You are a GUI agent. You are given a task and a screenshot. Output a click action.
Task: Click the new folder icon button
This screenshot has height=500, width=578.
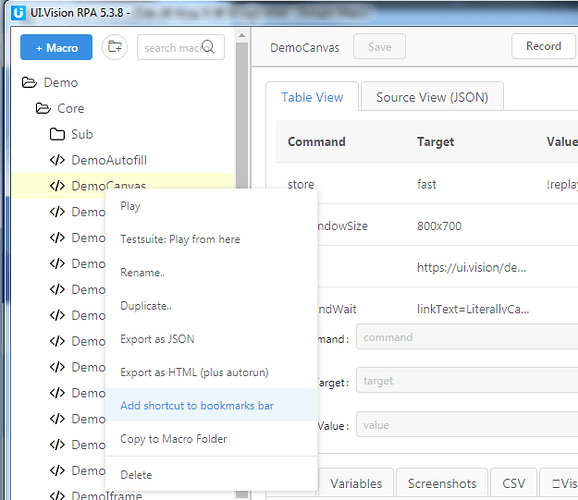click(115, 47)
